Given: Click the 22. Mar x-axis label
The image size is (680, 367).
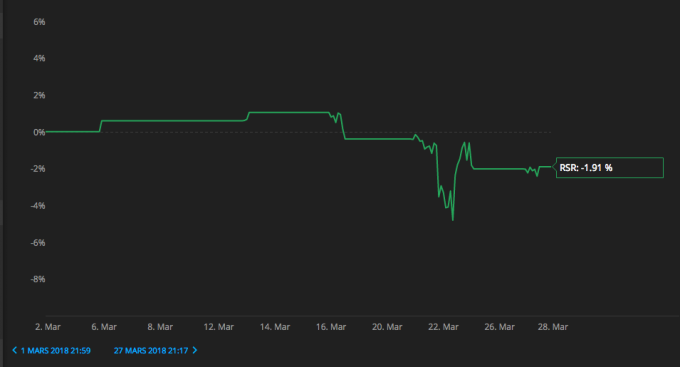Looking at the screenshot, I should 443,327.
